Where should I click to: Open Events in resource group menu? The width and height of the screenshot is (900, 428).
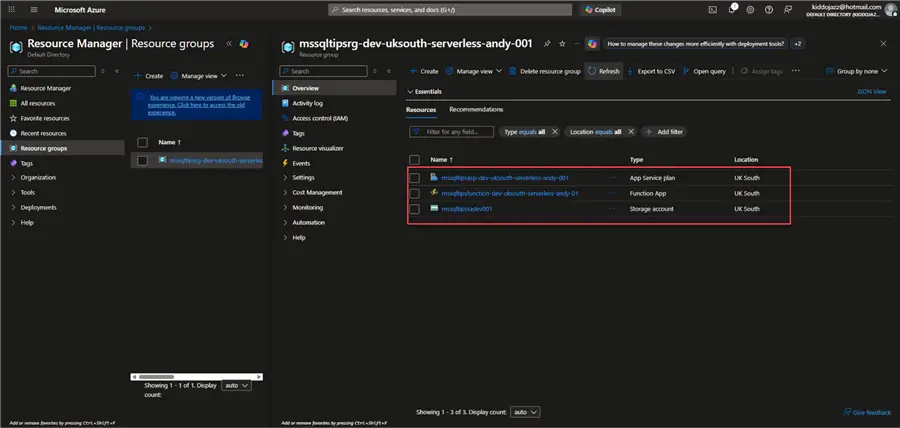301,163
